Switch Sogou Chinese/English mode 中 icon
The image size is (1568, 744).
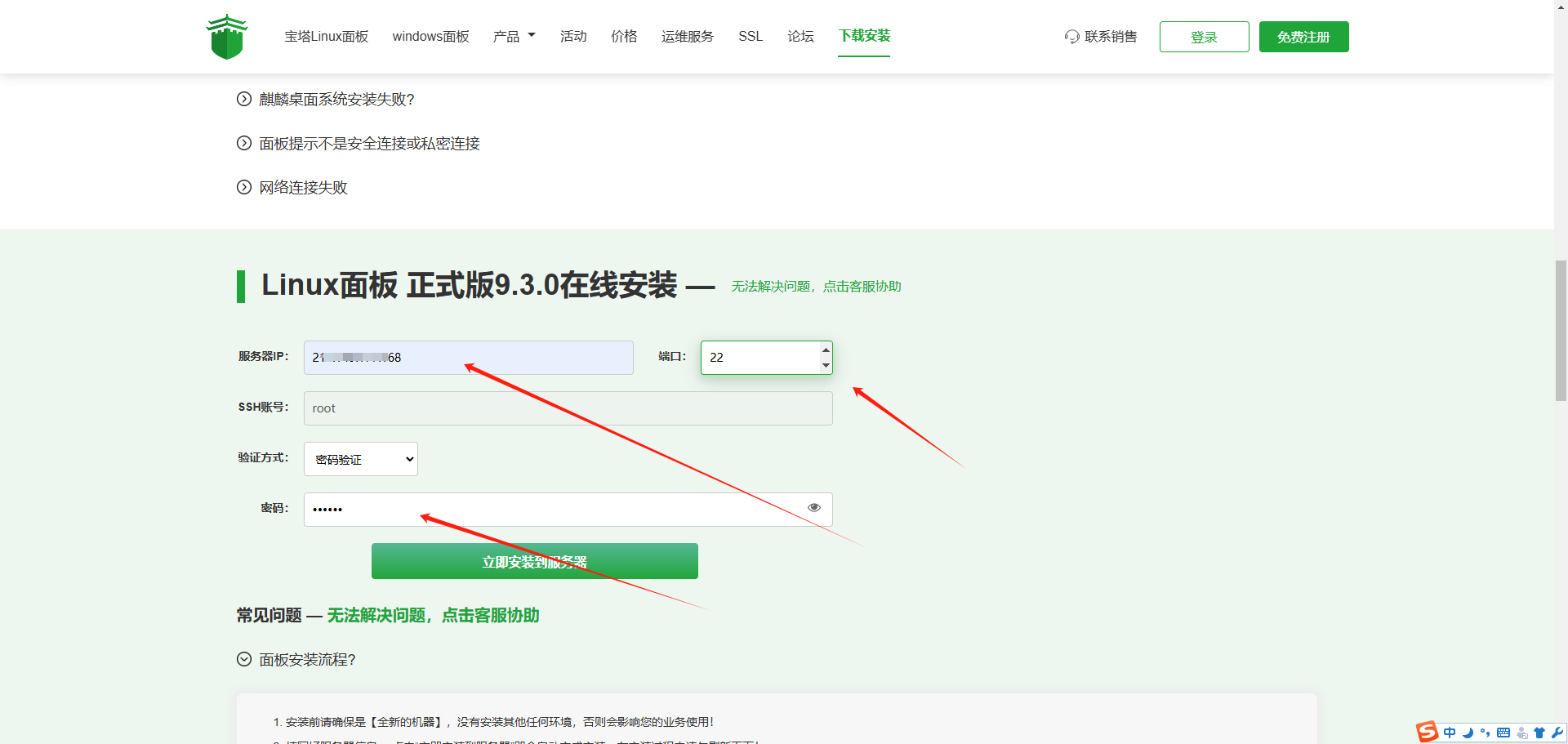coord(1450,733)
